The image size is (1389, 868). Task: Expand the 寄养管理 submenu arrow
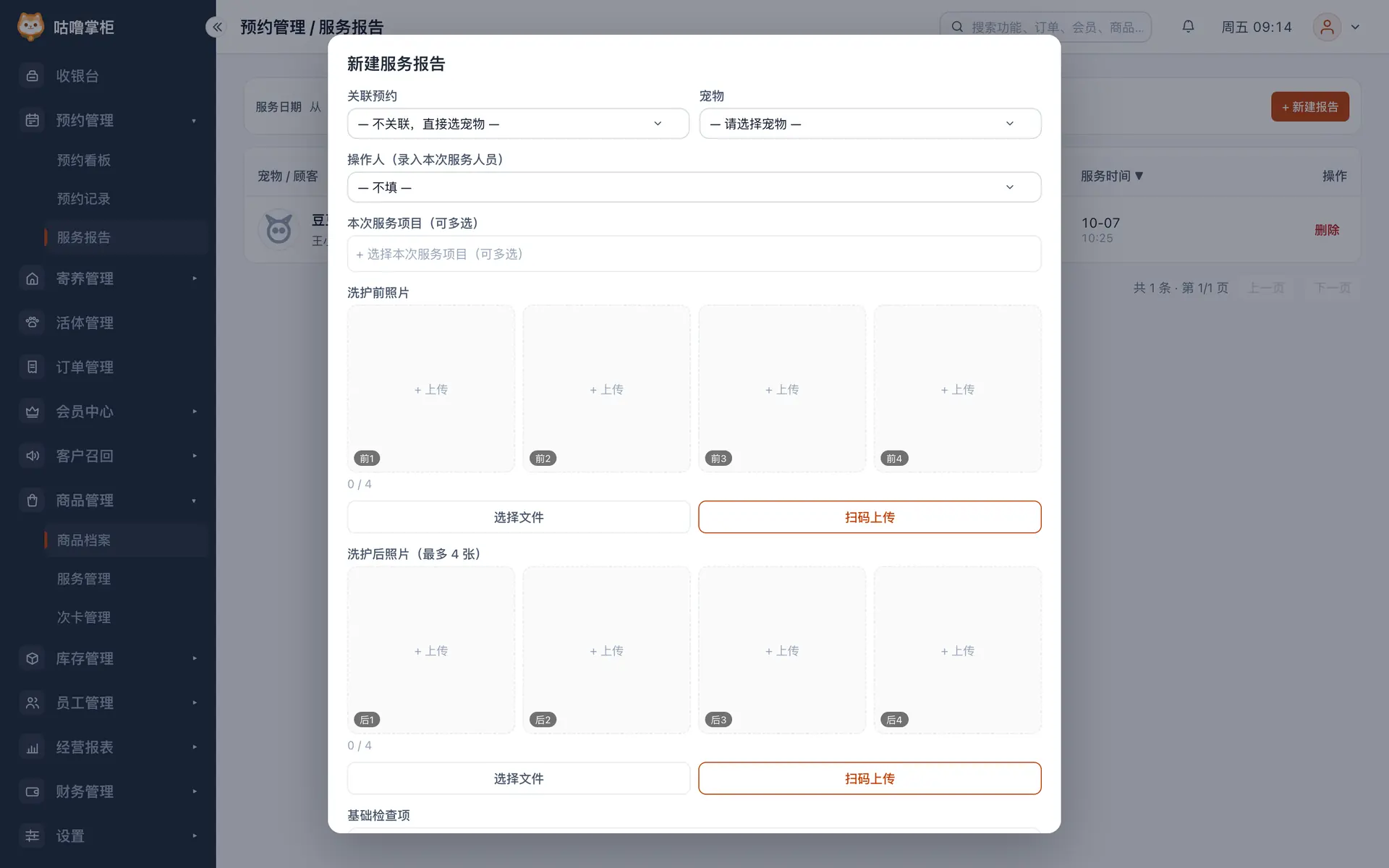[195, 278]
